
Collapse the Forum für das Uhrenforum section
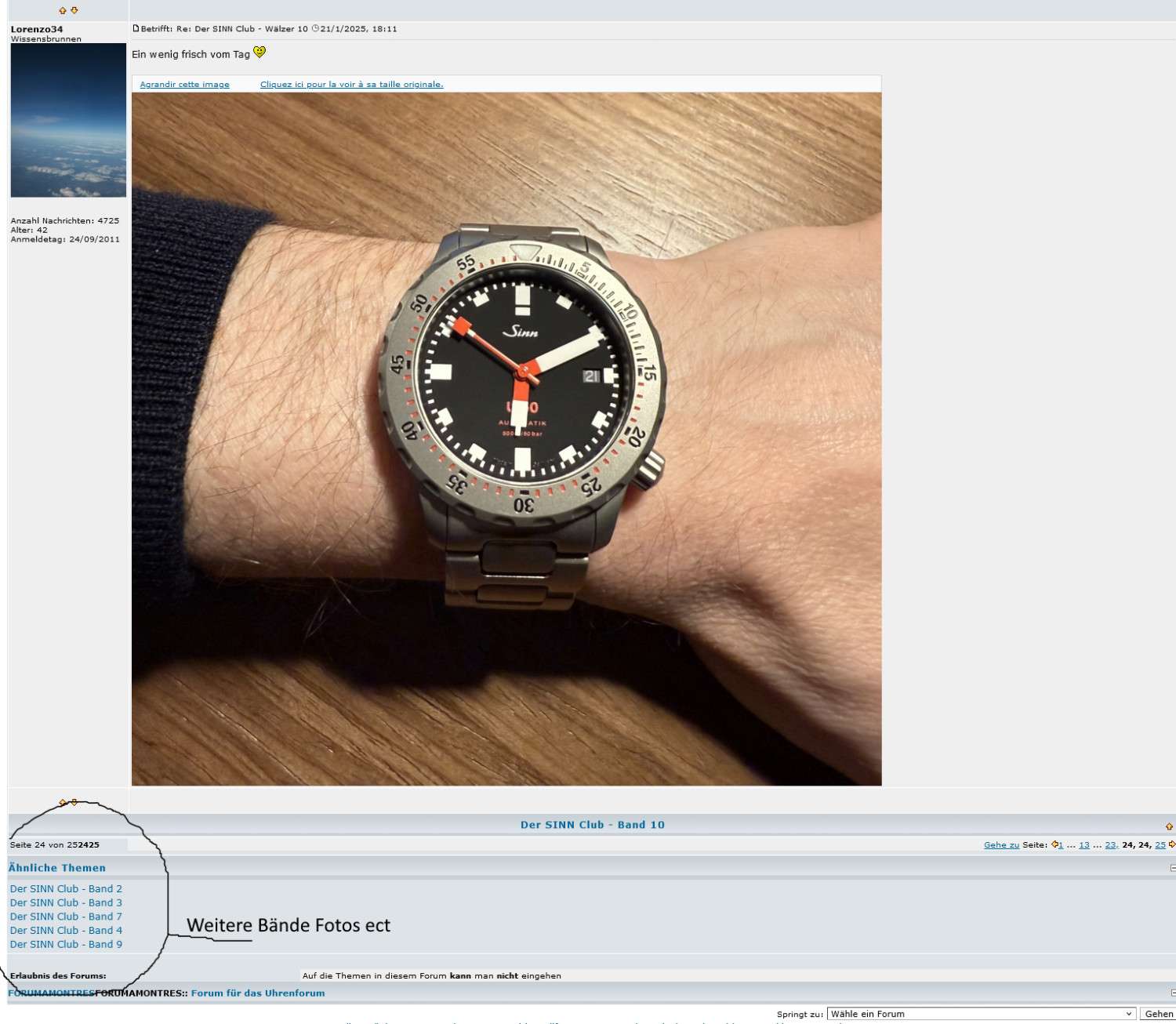(1172, 993)
